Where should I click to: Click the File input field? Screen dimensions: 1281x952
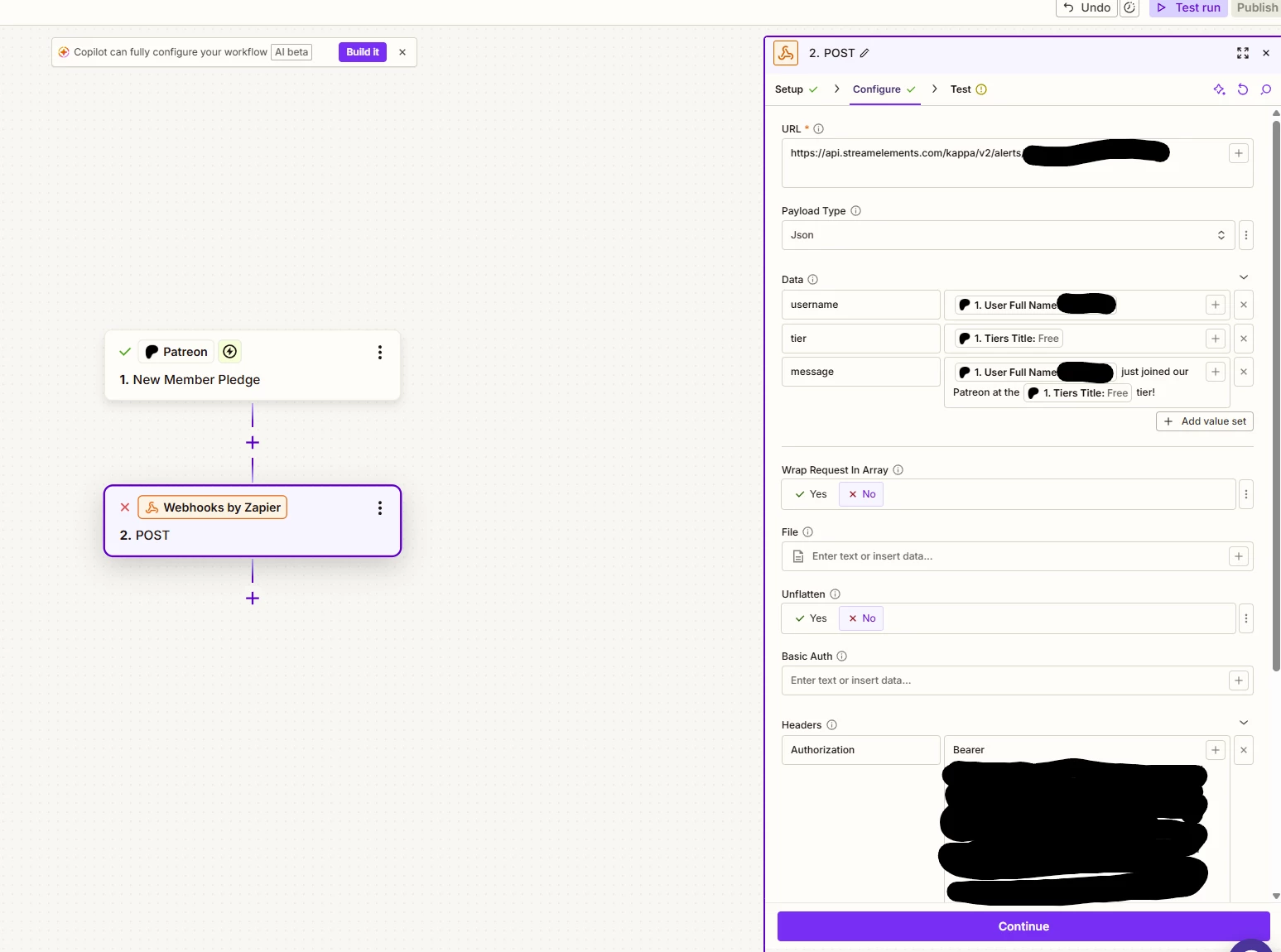tap(1017, 556)
